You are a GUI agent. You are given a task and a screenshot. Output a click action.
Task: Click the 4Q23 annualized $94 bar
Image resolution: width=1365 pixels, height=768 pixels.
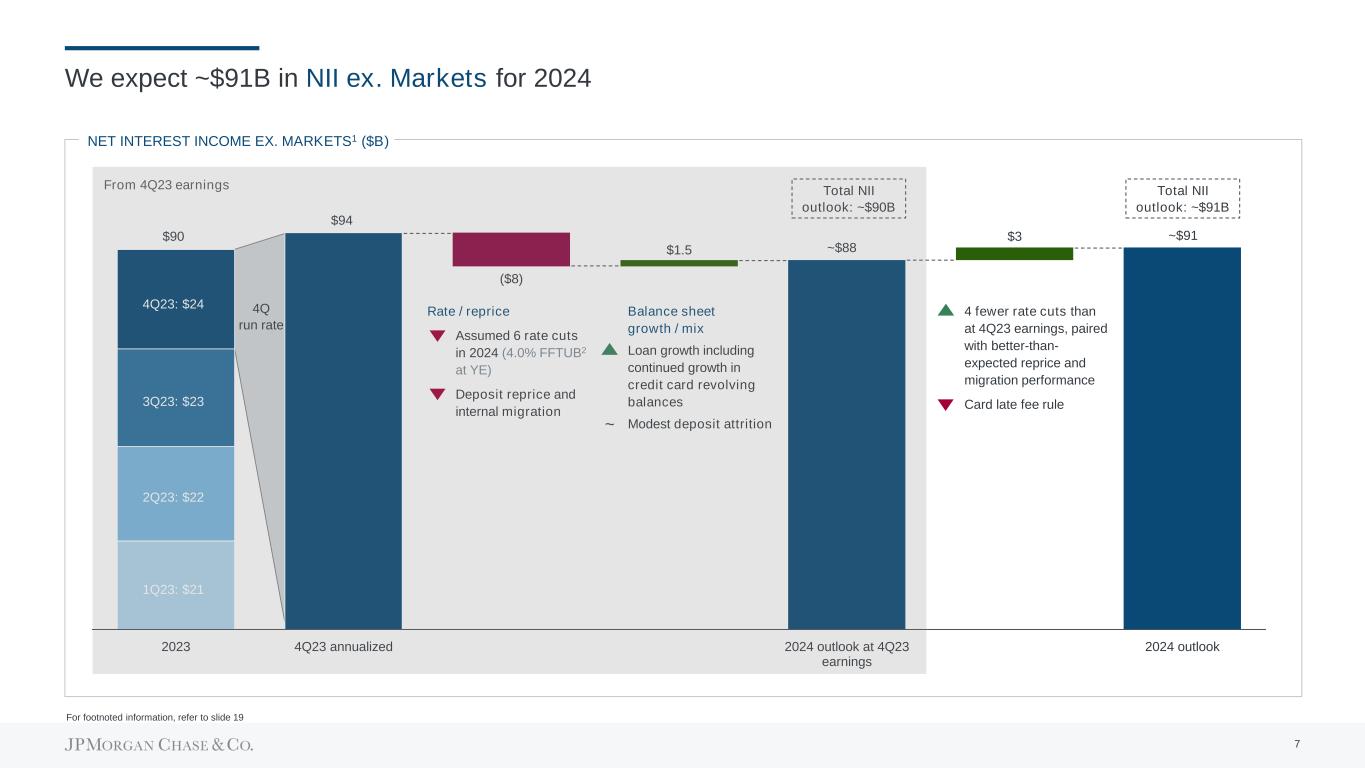point(343,430)
